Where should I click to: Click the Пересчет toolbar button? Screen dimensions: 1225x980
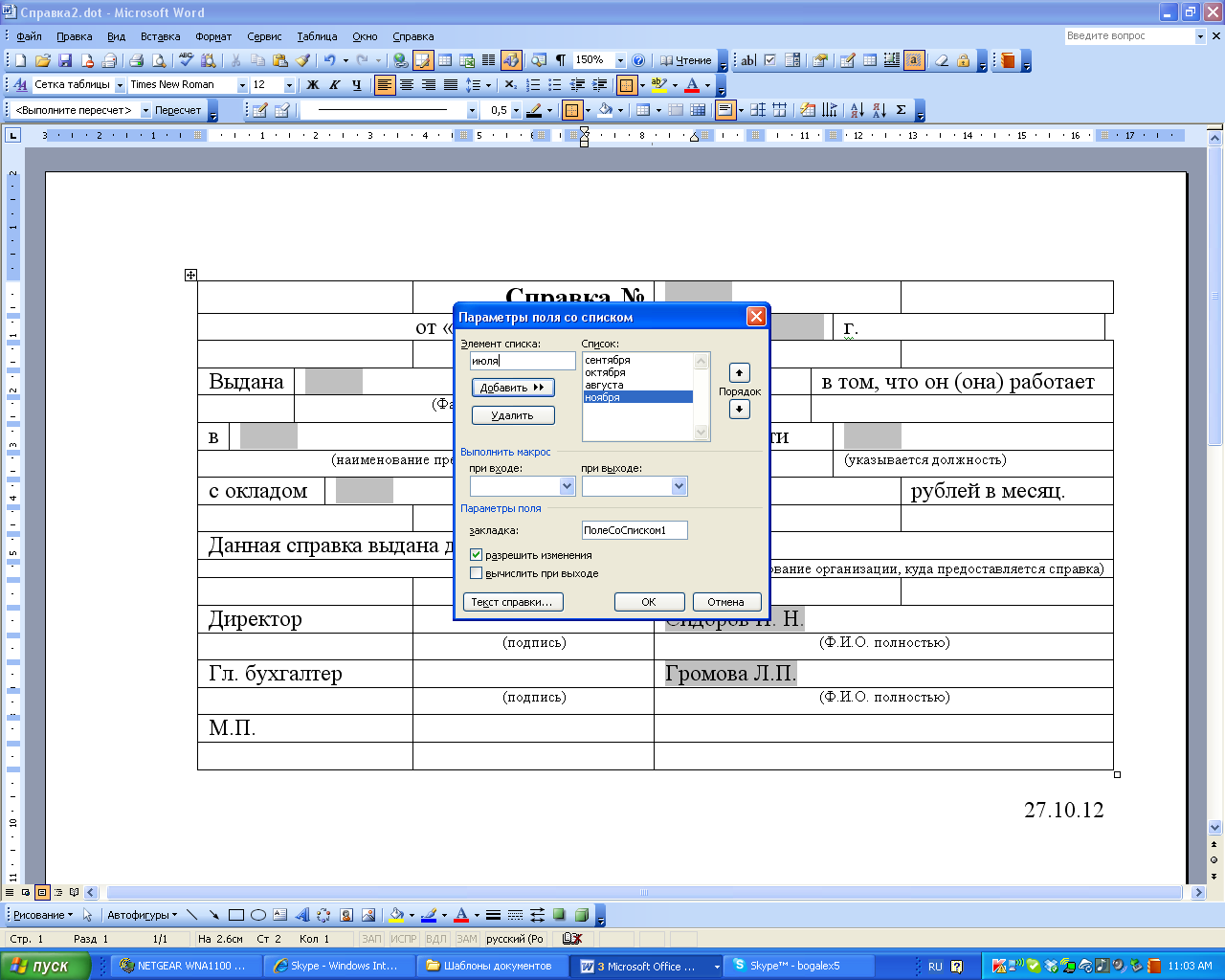(x=178, y=110)
